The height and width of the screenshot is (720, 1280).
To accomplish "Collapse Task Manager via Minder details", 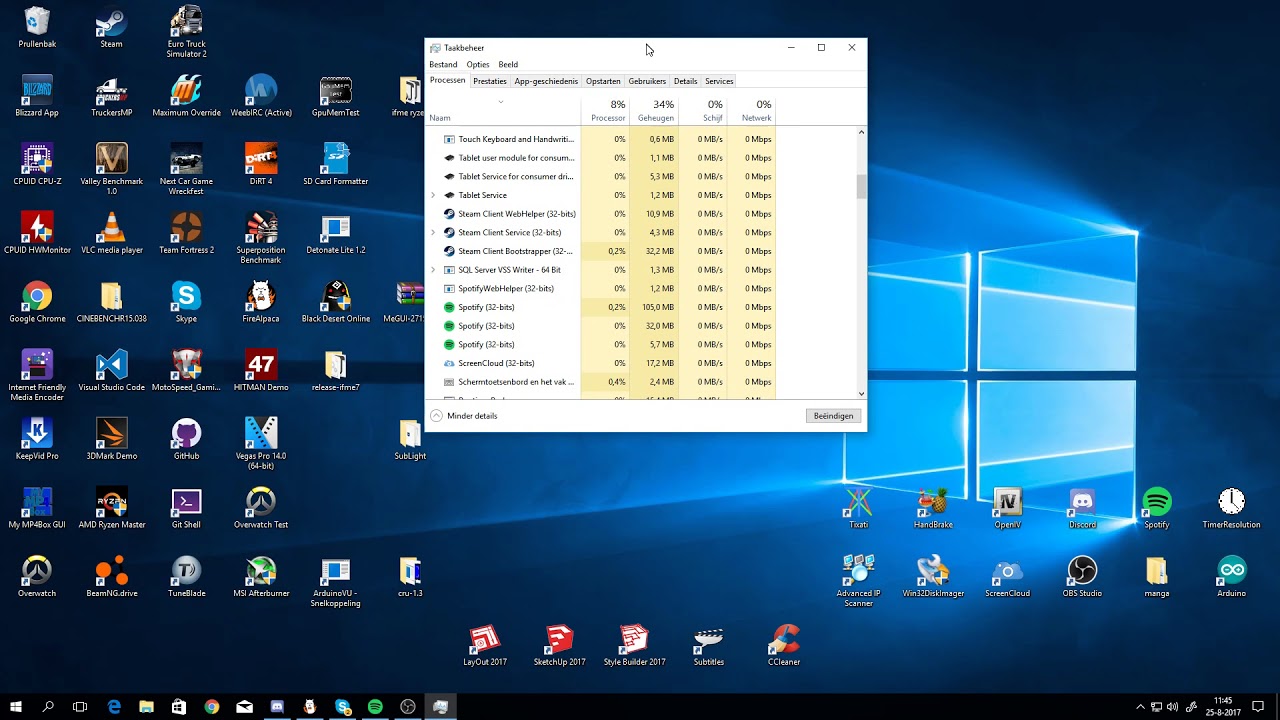I will coord(464,416).
